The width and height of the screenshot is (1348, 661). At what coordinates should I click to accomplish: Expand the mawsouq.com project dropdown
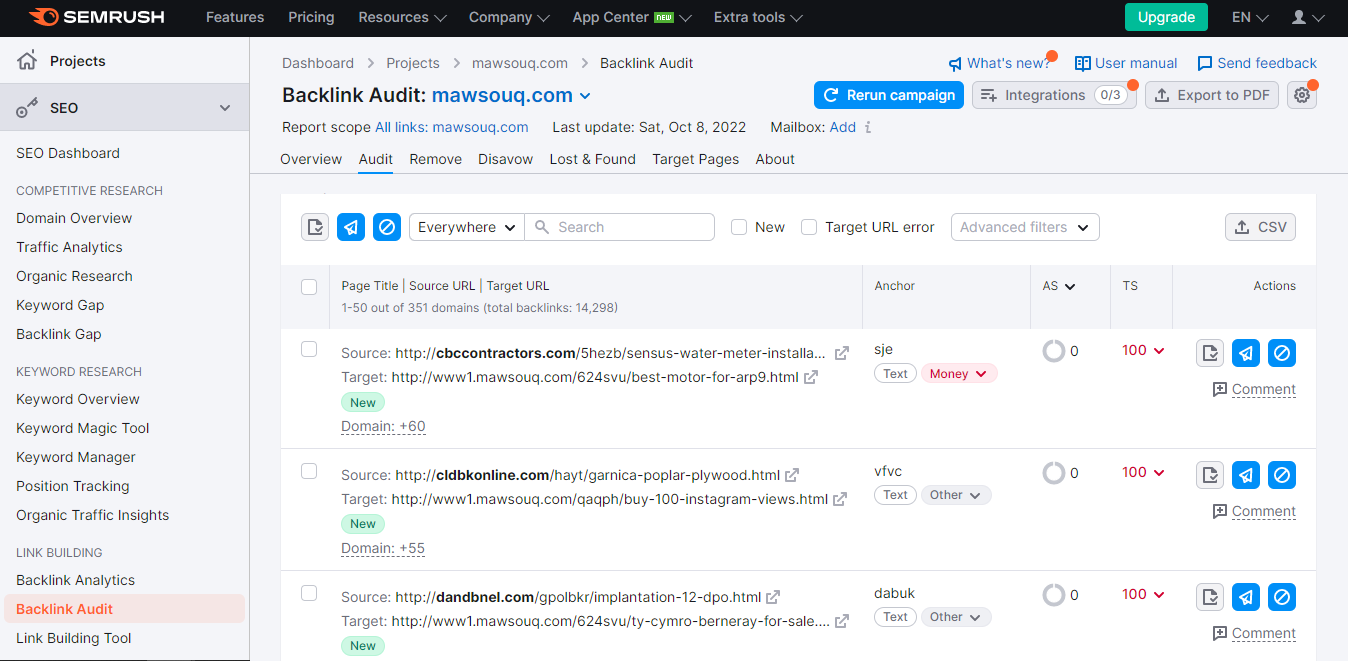click(585, 96)
